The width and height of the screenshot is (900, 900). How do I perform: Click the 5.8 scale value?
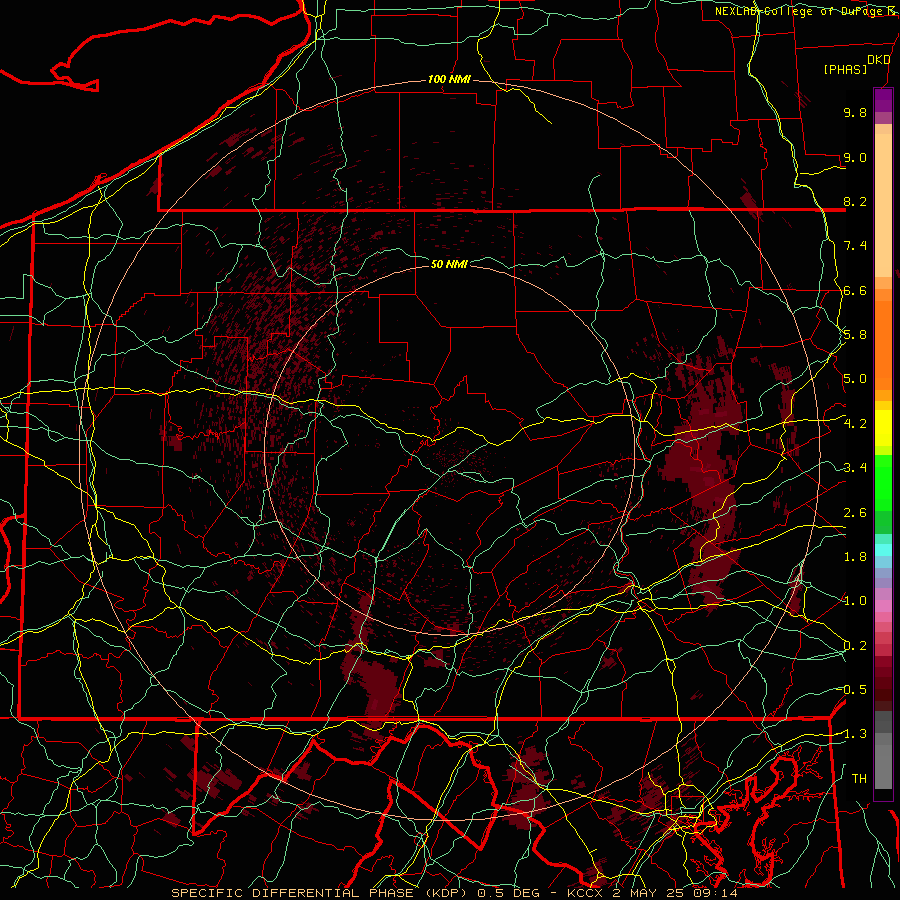[855, 335]
